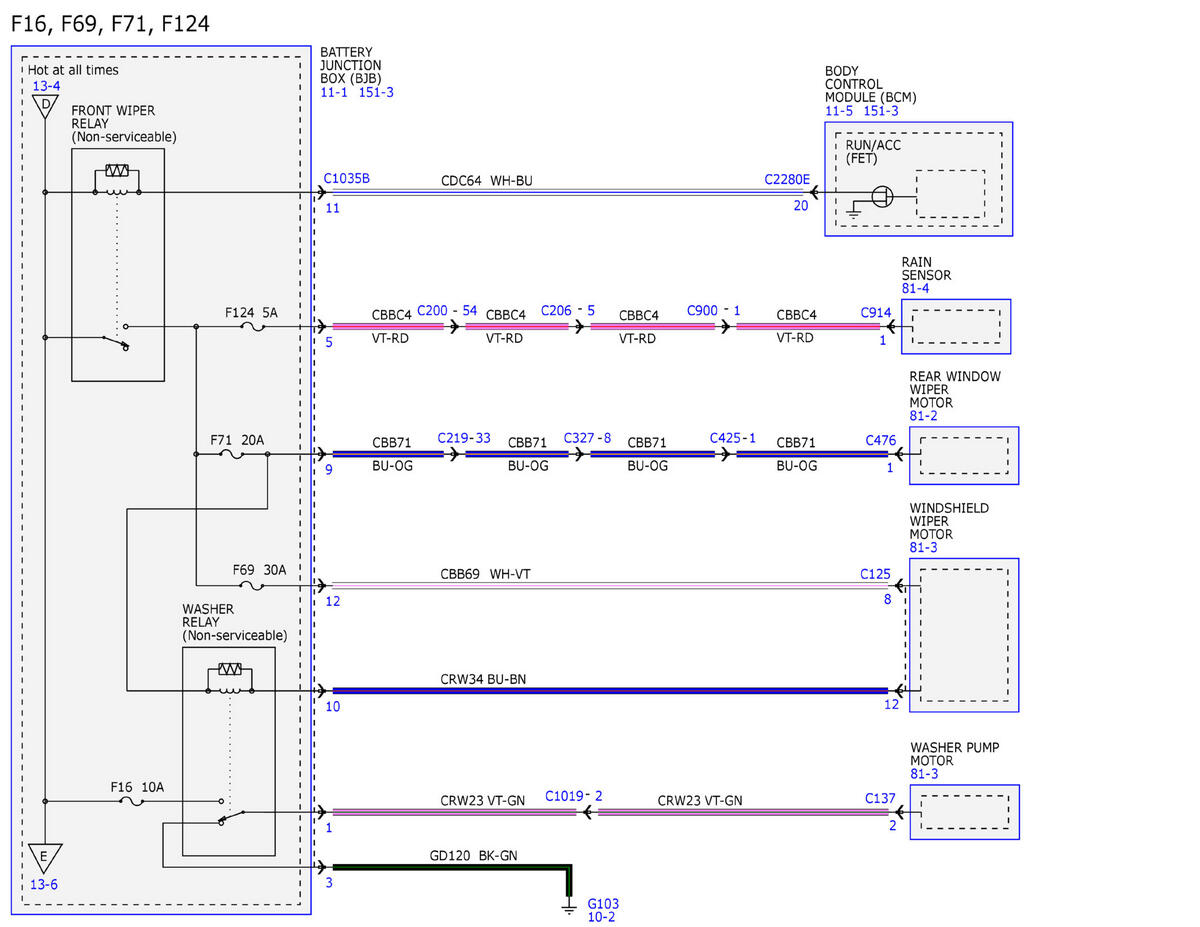
Task: Open connector C206 - 5 link
Action: [568, 311]
